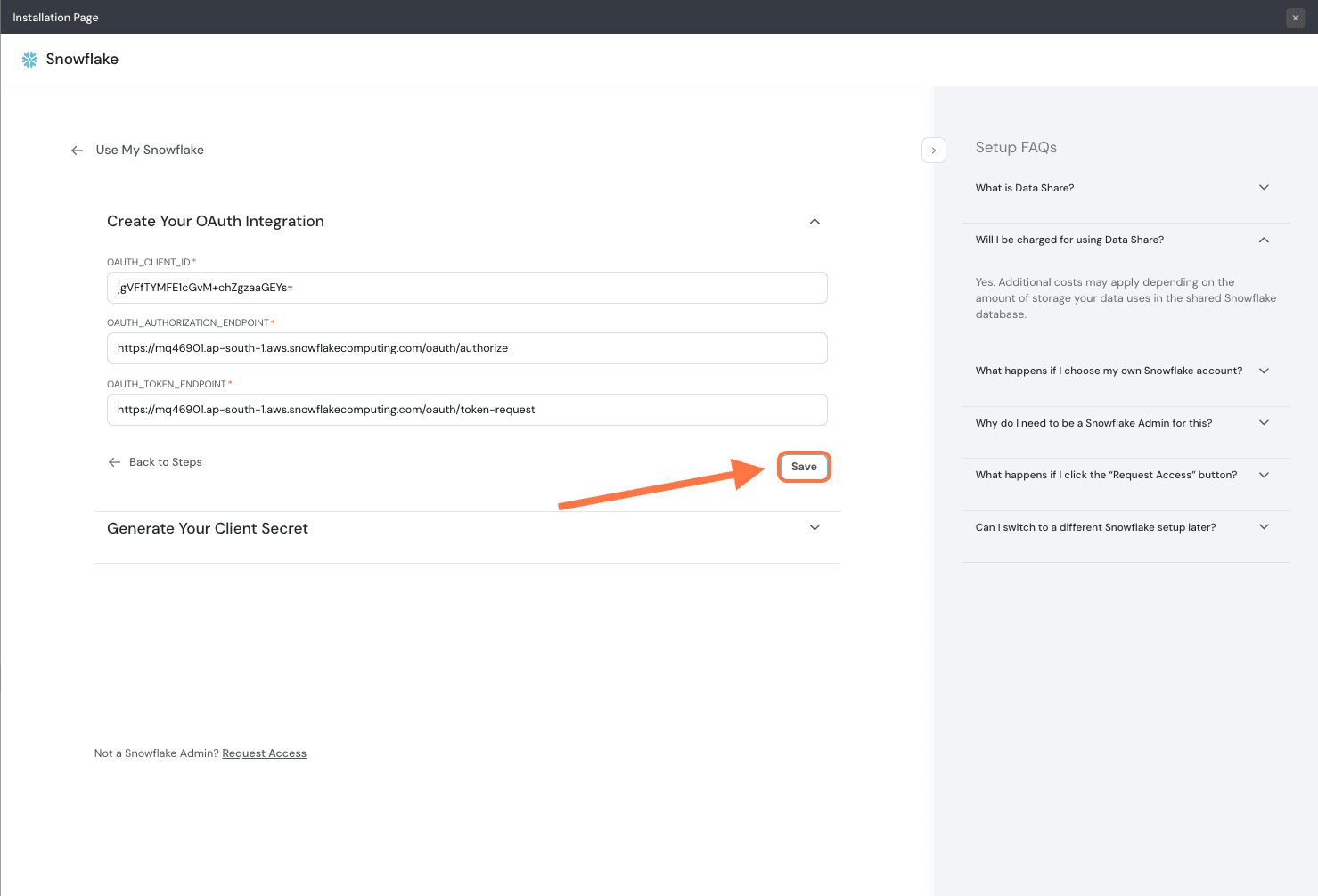Screen dimensions: 1318x896
Task: Expand the own Snowflake account FAQ chevron
Action: [1264, 371]
